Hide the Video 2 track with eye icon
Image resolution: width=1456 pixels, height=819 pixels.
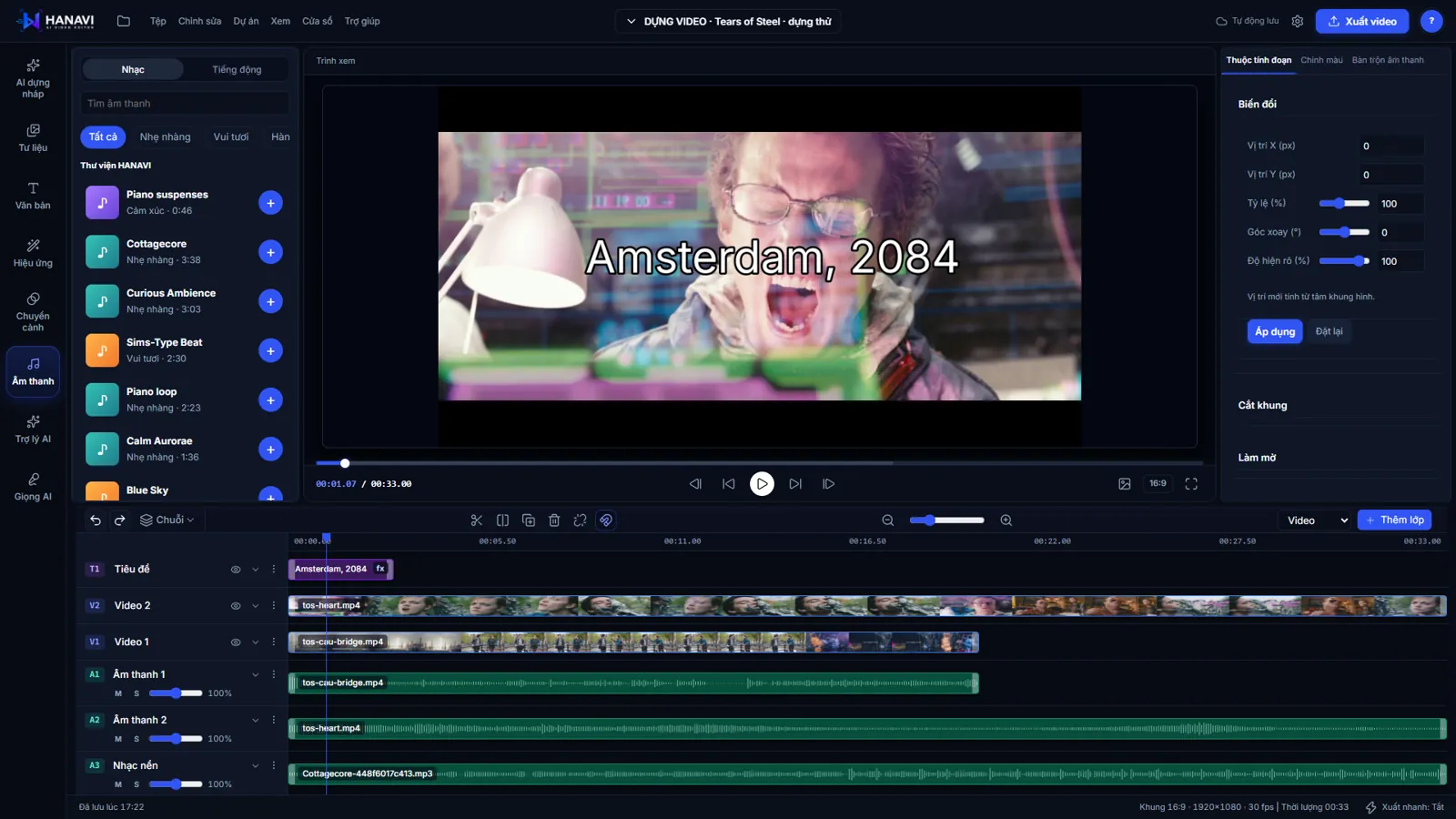click(x=236, y=606)
